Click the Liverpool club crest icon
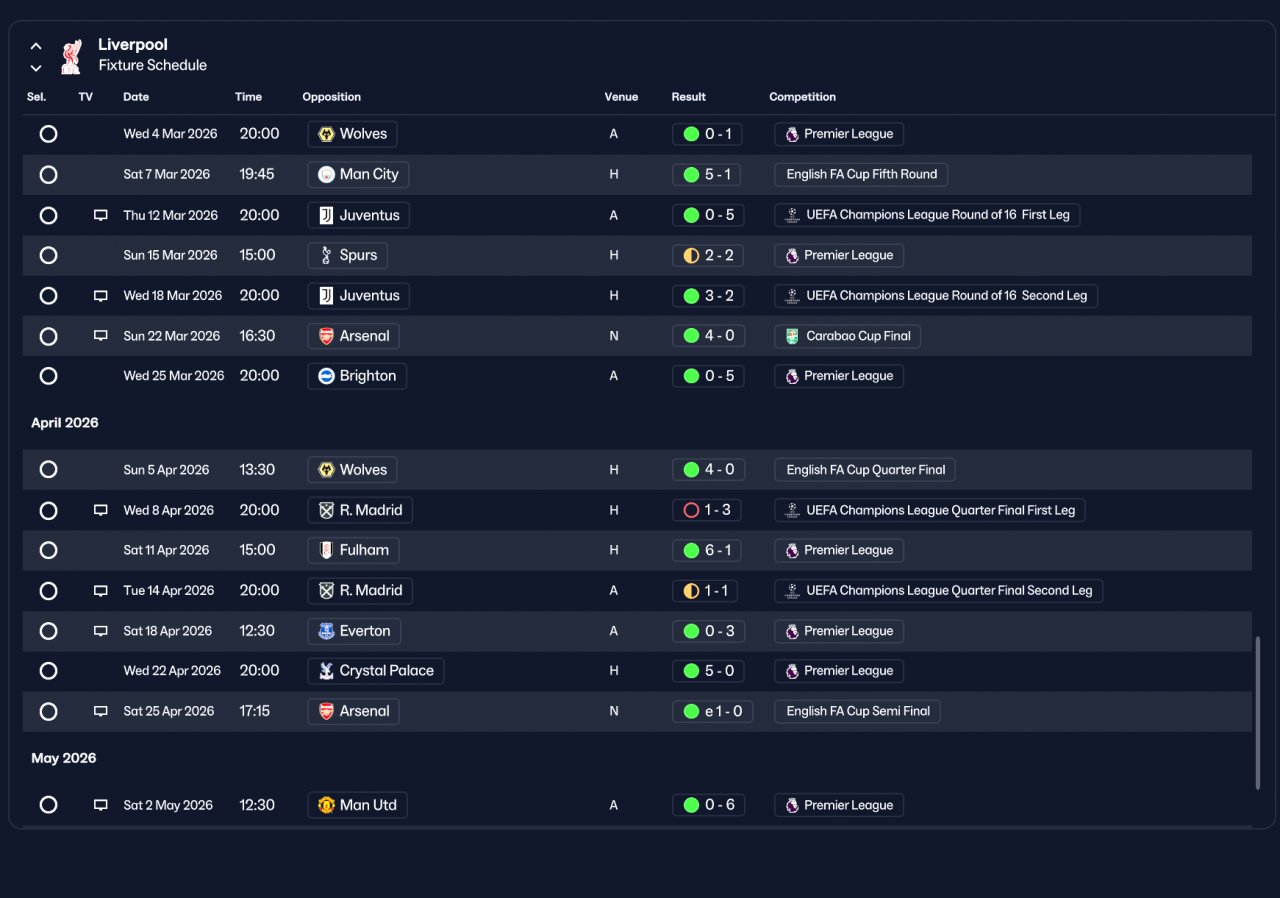1280x898 pixels. point(71,56)
